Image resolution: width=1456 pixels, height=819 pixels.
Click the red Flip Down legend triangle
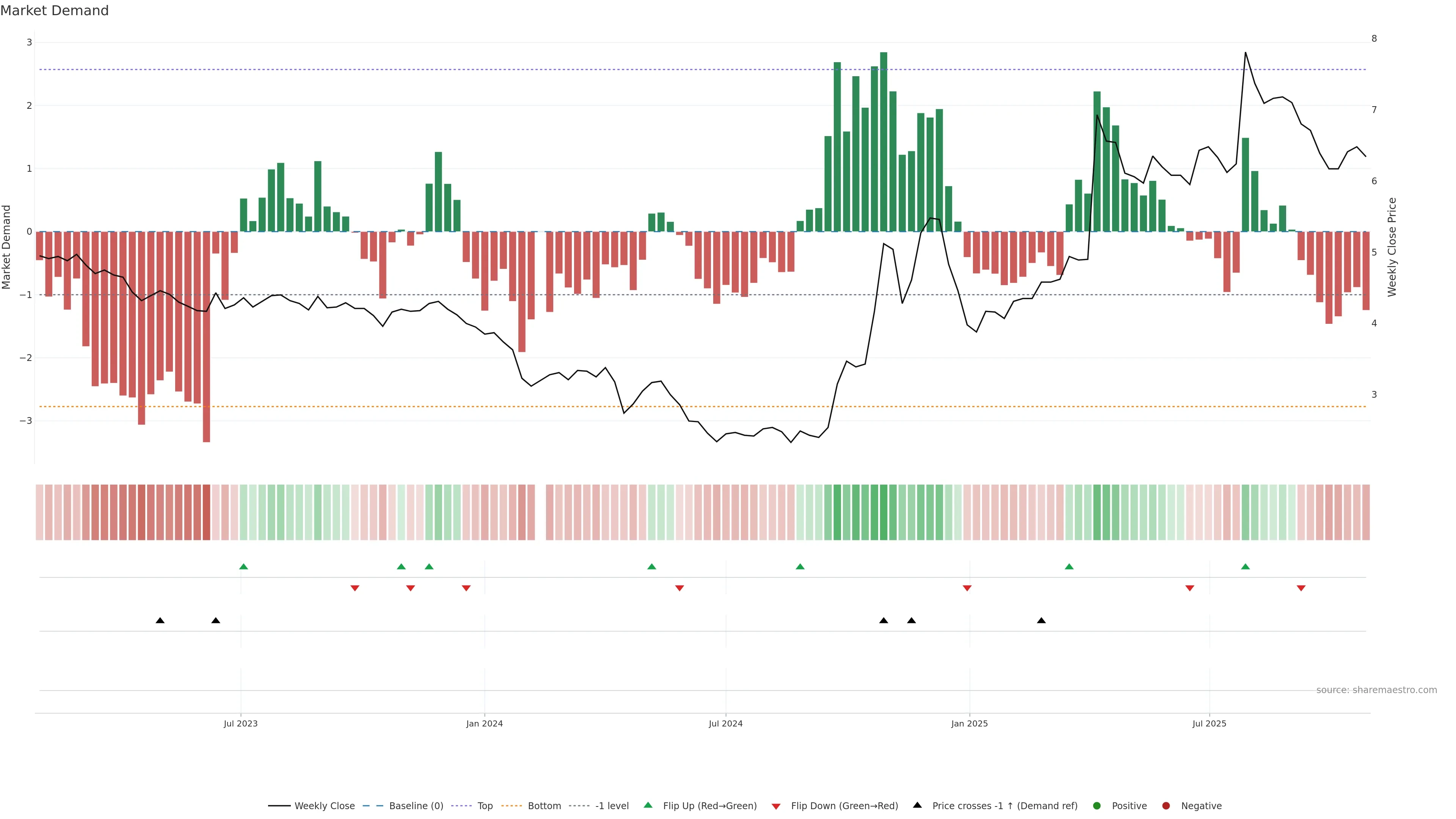tap(776, 806)
